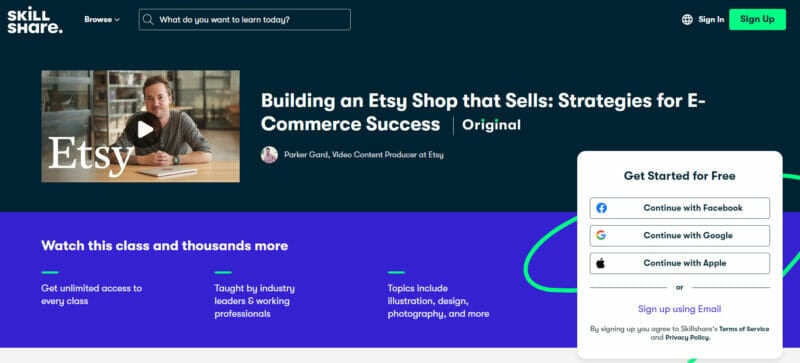Click the search magnifier icon
800x363 pixels.
[x=148, y=19]
